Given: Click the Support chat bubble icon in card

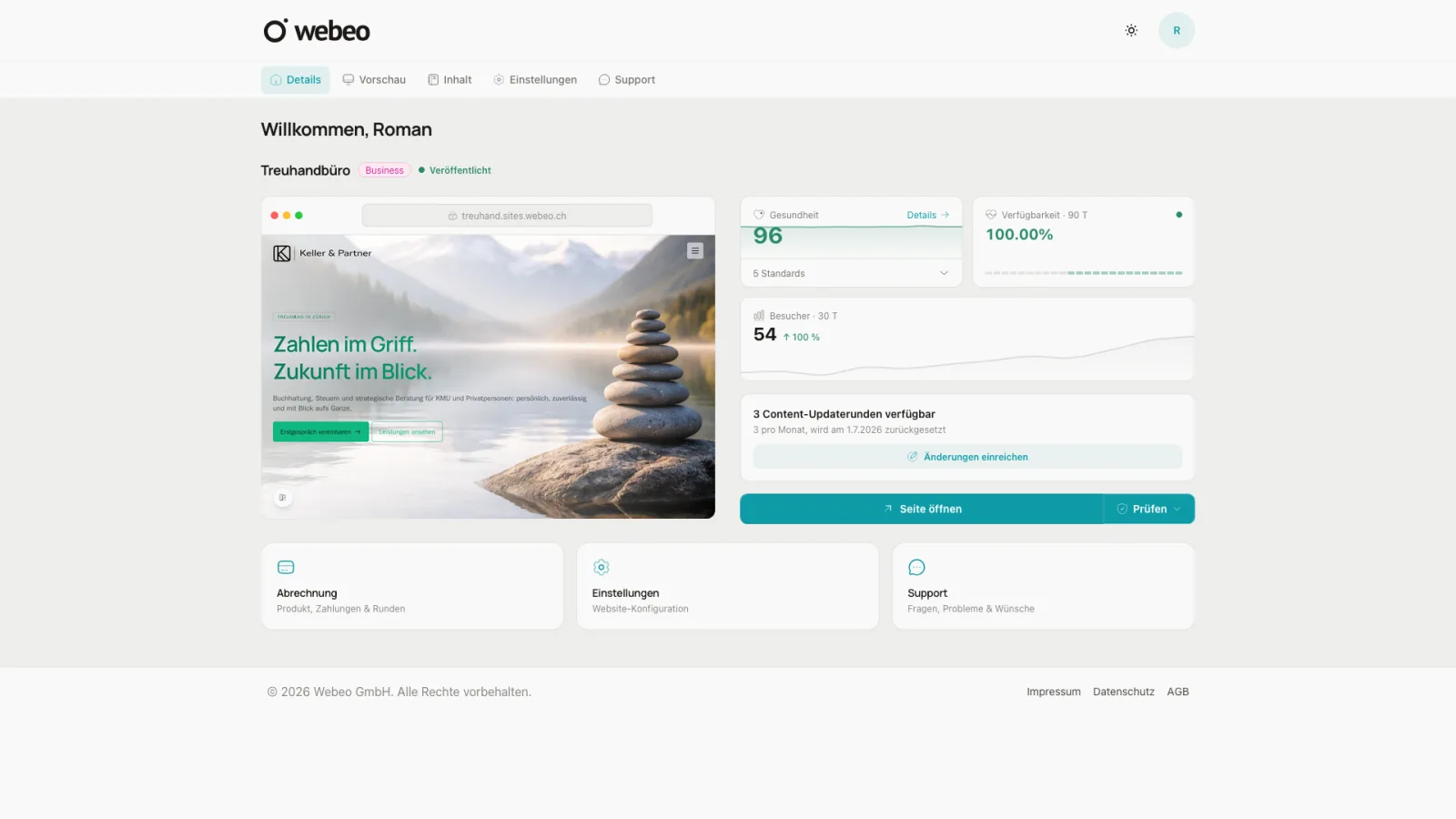Looking at the screenshot, I should 916,567.
